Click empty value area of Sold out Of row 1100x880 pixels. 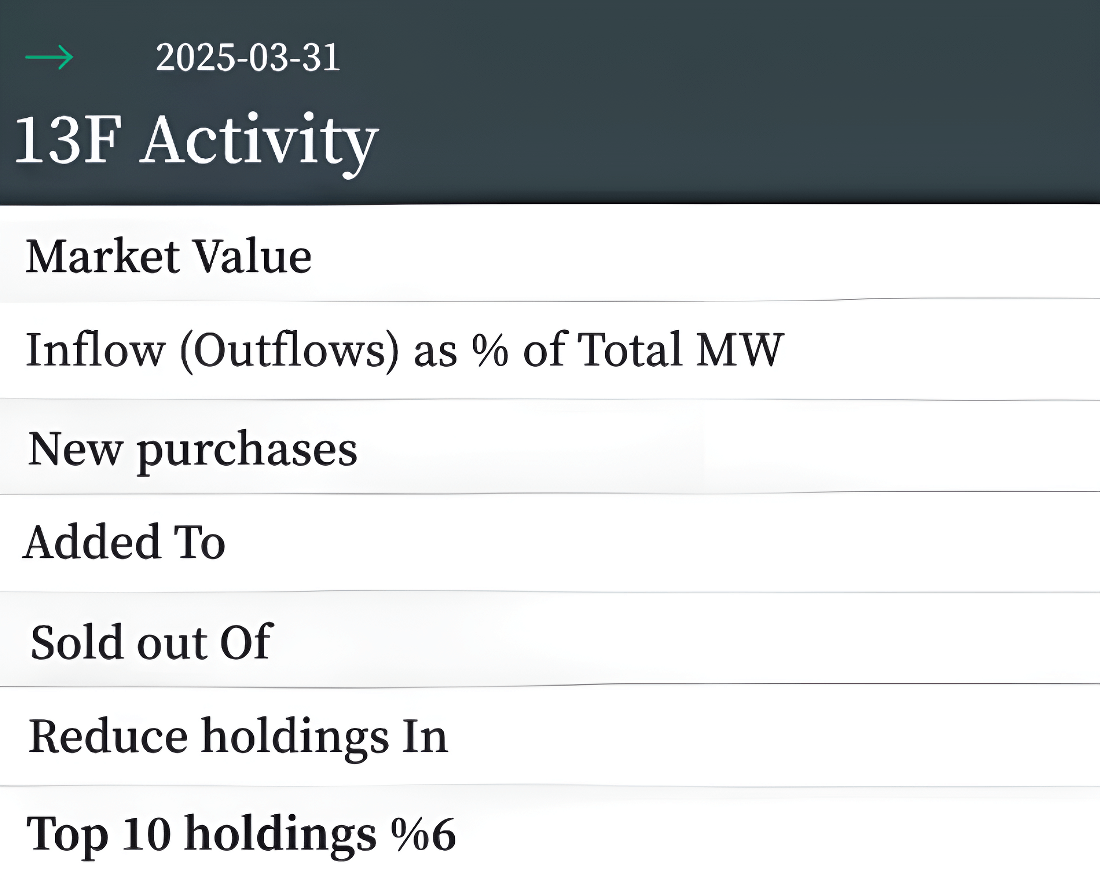coord(686,640)
